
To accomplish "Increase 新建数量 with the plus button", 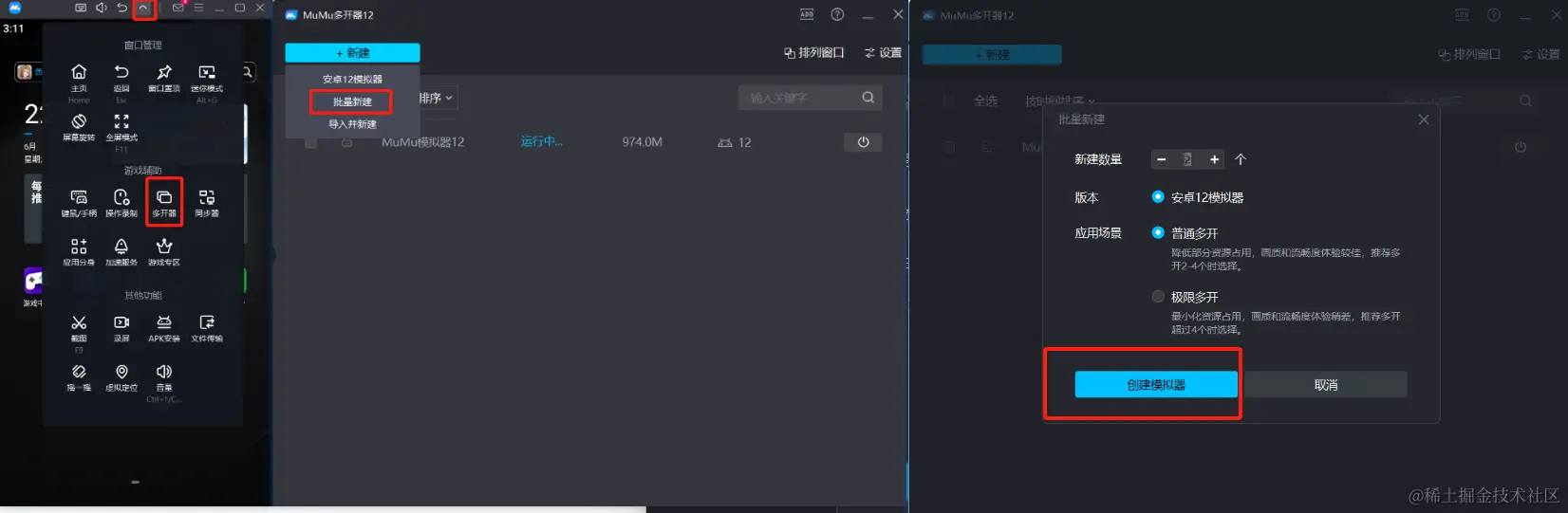I will 1214,159.
